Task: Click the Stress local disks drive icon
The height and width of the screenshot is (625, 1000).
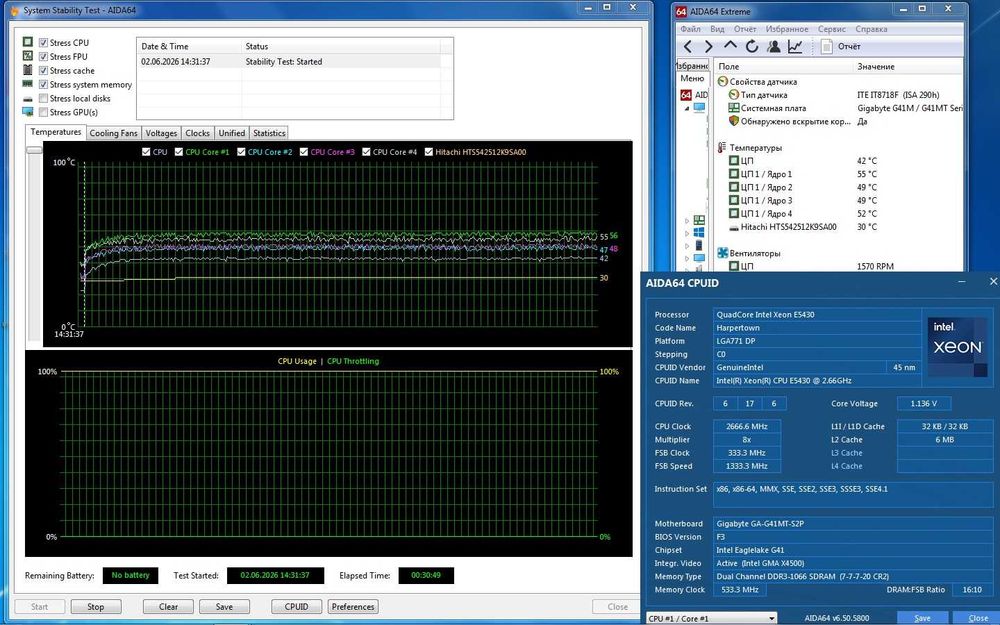Action: coord(27,99)
